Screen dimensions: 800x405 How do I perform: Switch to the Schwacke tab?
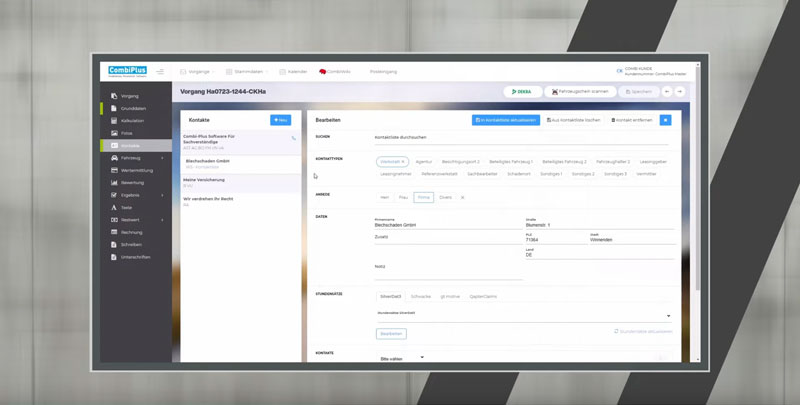421,296
